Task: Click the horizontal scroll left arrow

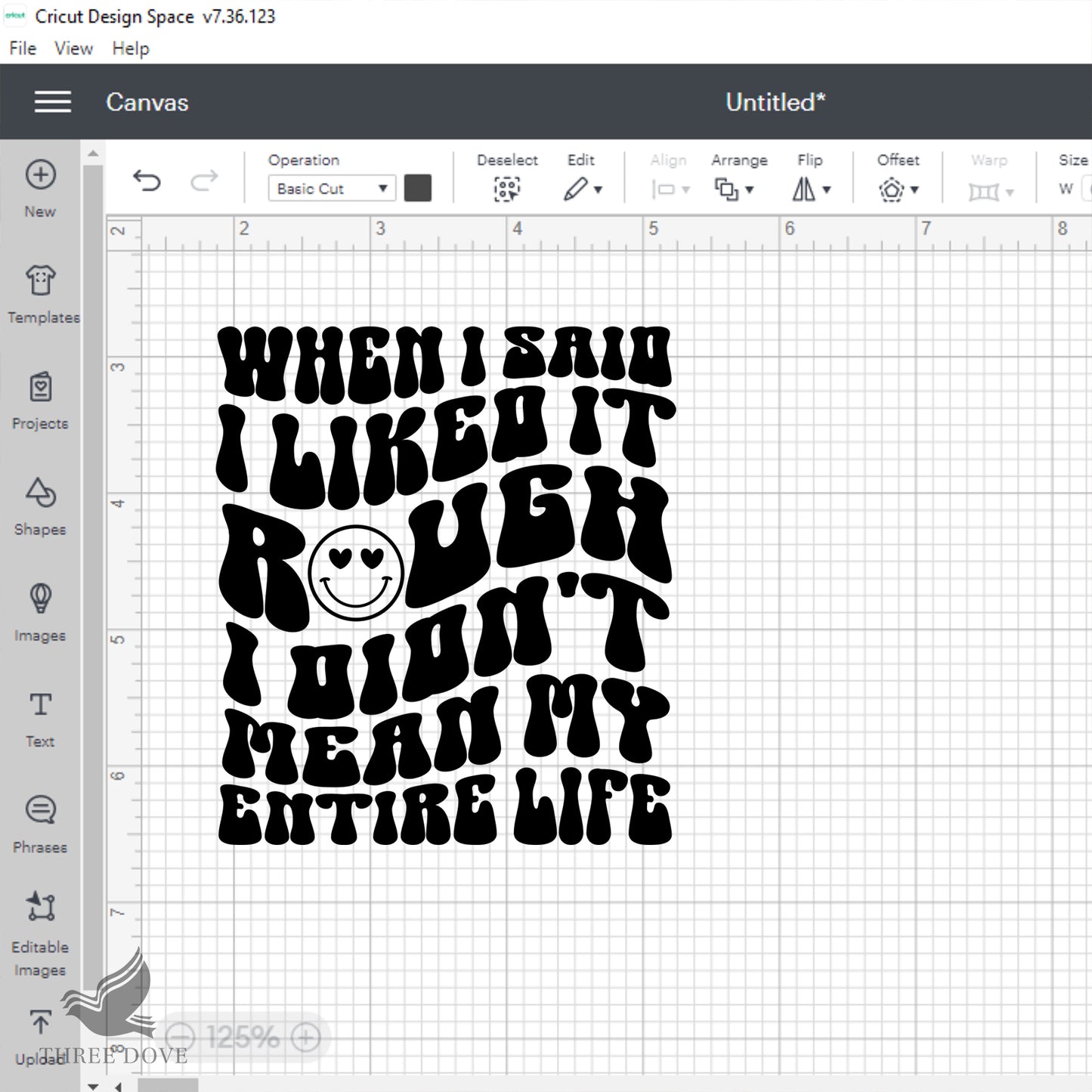Action: (119, 1086)
